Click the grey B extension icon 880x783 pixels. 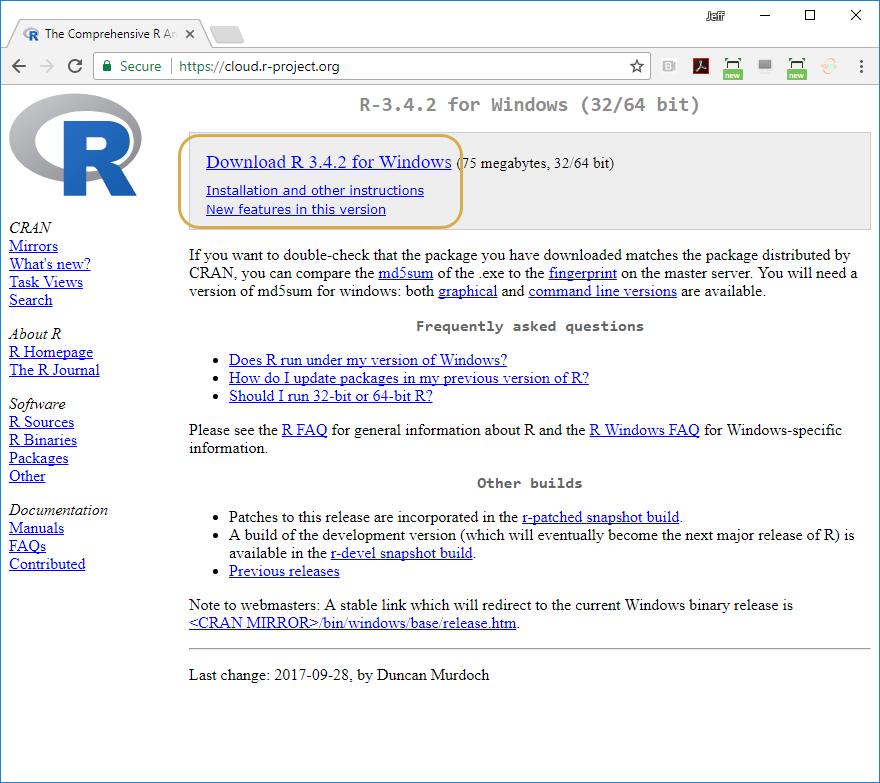pos(669,66)
